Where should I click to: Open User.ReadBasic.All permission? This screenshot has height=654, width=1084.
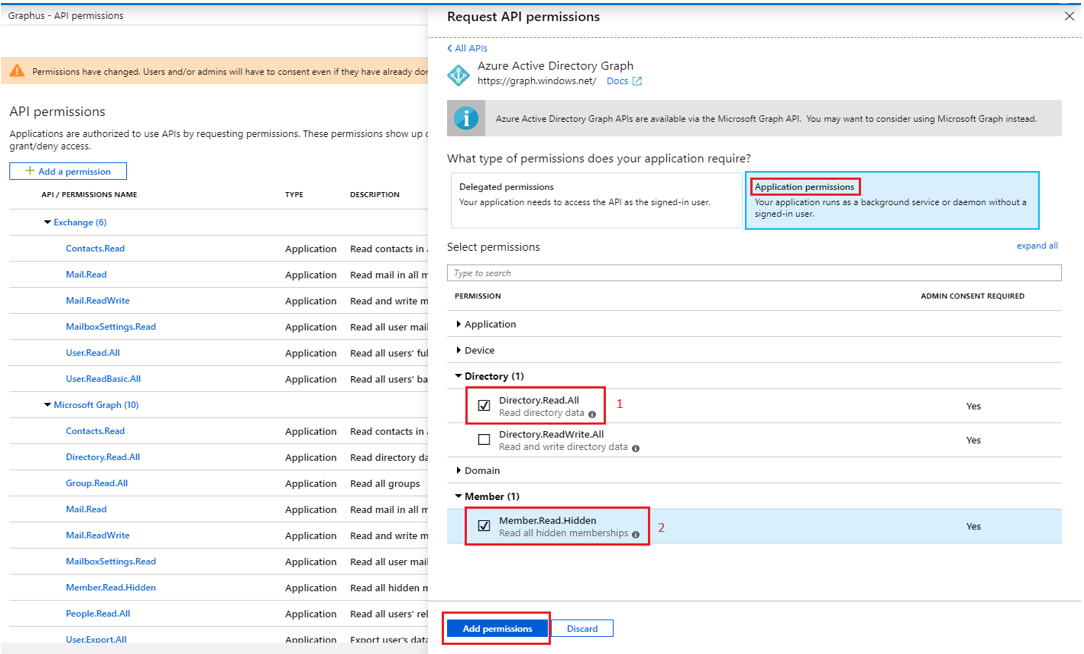tap(103, 379)
